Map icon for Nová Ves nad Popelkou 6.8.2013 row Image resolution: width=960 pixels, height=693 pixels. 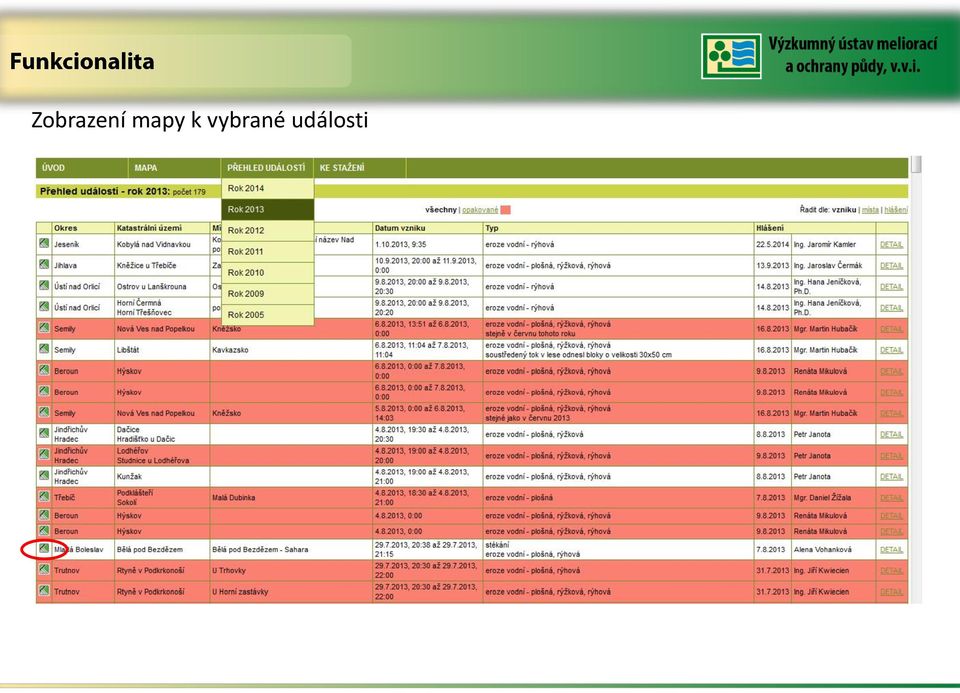click(44, 328)
